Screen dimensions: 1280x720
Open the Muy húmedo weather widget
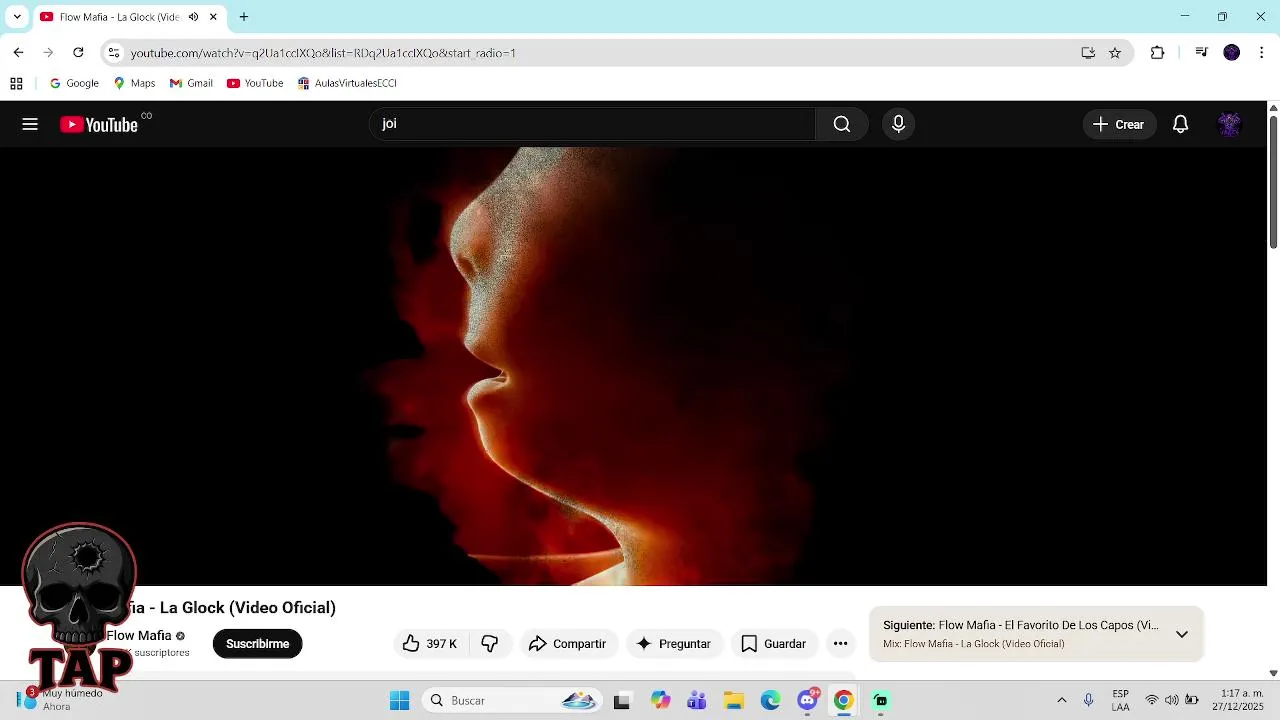pyautogui.click(x=62, y=700)
